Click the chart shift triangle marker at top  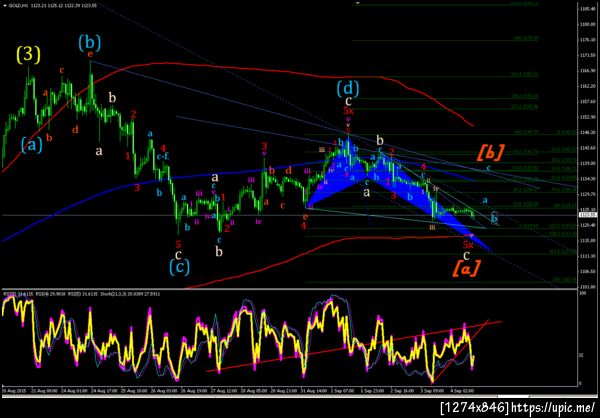(x=358, y=2)
